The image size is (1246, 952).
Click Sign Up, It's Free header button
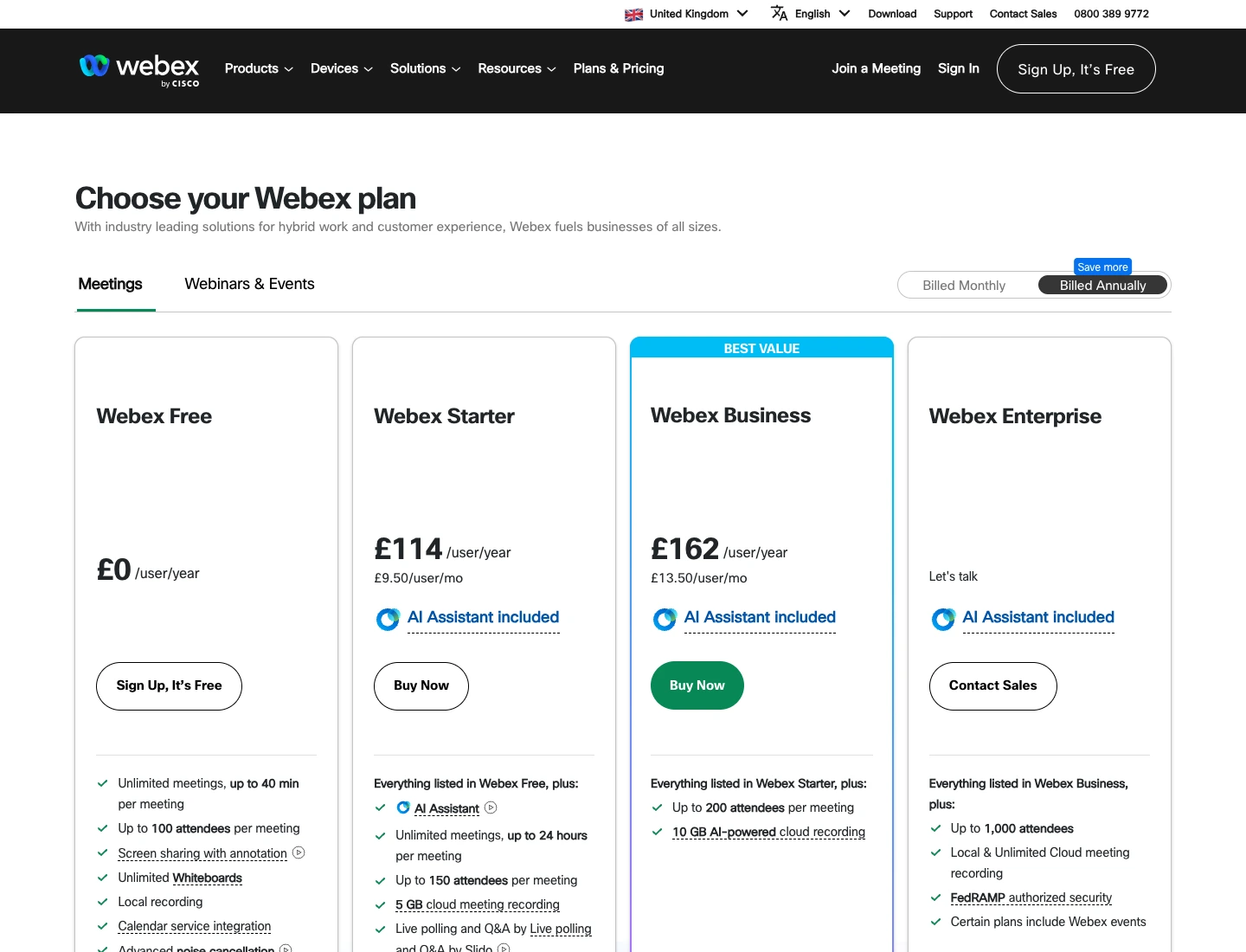pos(1076,69)
